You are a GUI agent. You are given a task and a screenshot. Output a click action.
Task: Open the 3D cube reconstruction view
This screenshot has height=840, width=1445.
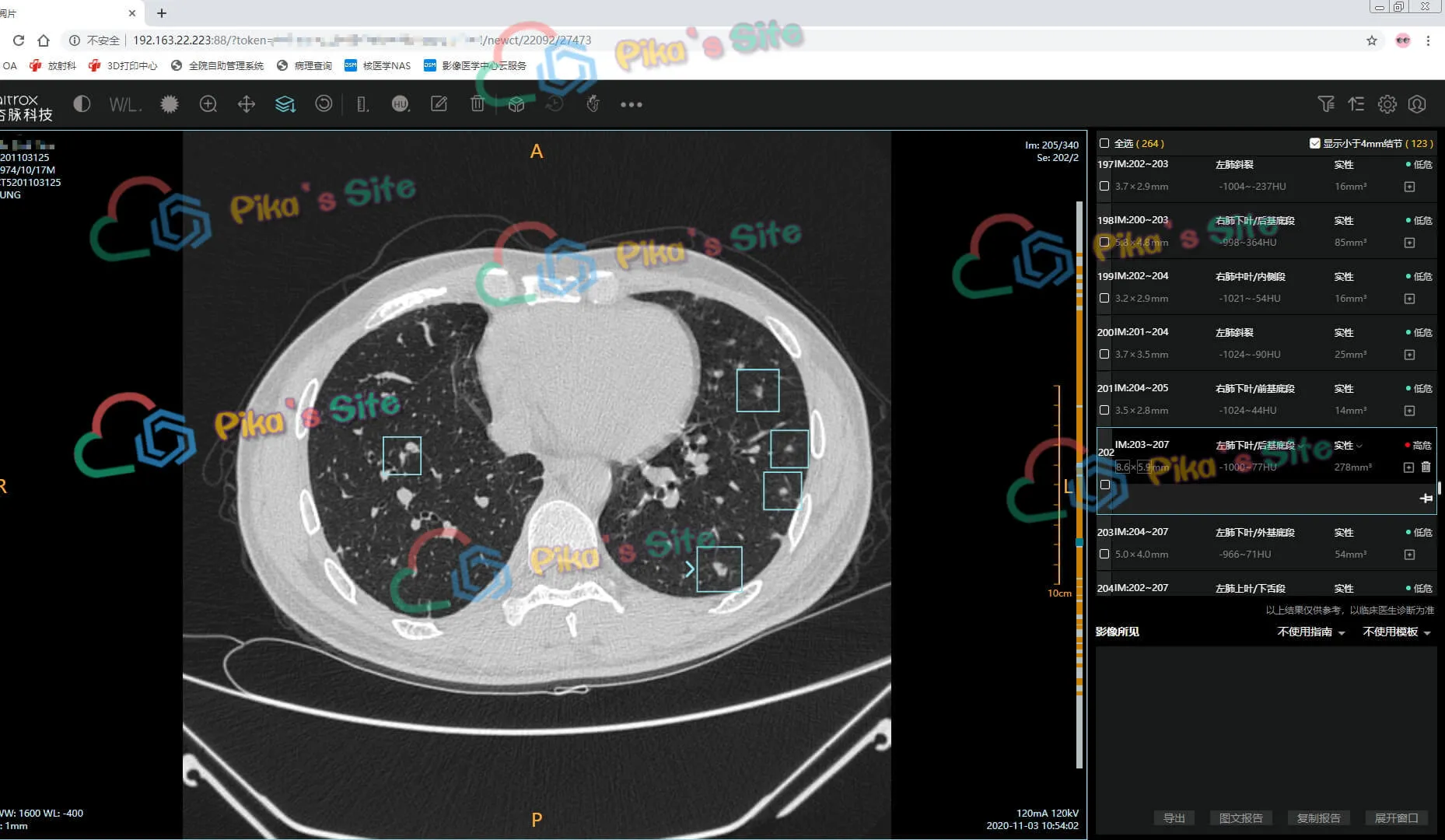click(x=516, y=104)
